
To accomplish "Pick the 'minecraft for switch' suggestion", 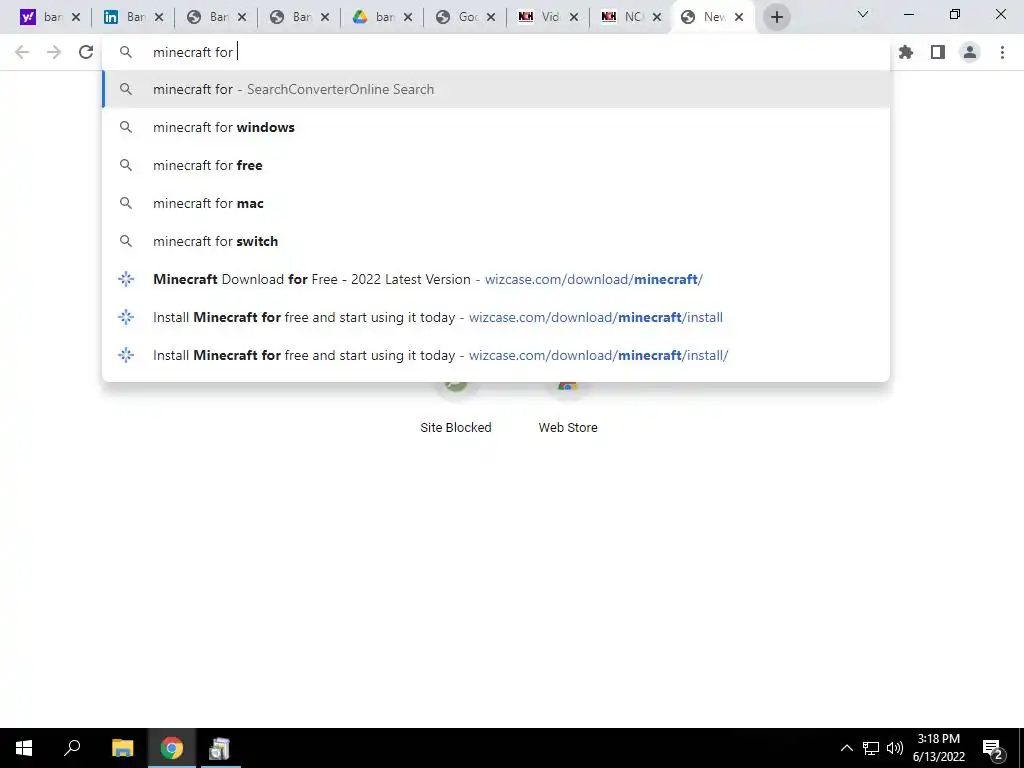I will pos(496,241).
